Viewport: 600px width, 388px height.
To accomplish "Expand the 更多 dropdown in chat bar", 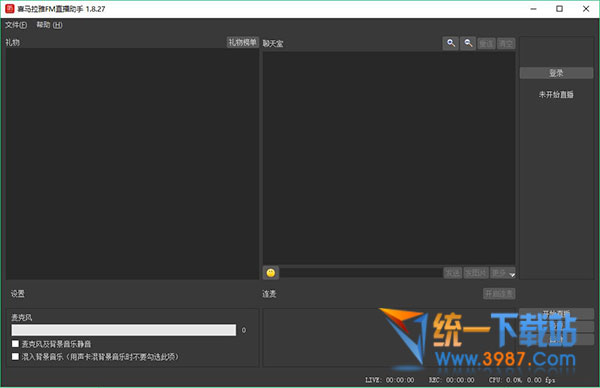I will [x=503, y=273].
